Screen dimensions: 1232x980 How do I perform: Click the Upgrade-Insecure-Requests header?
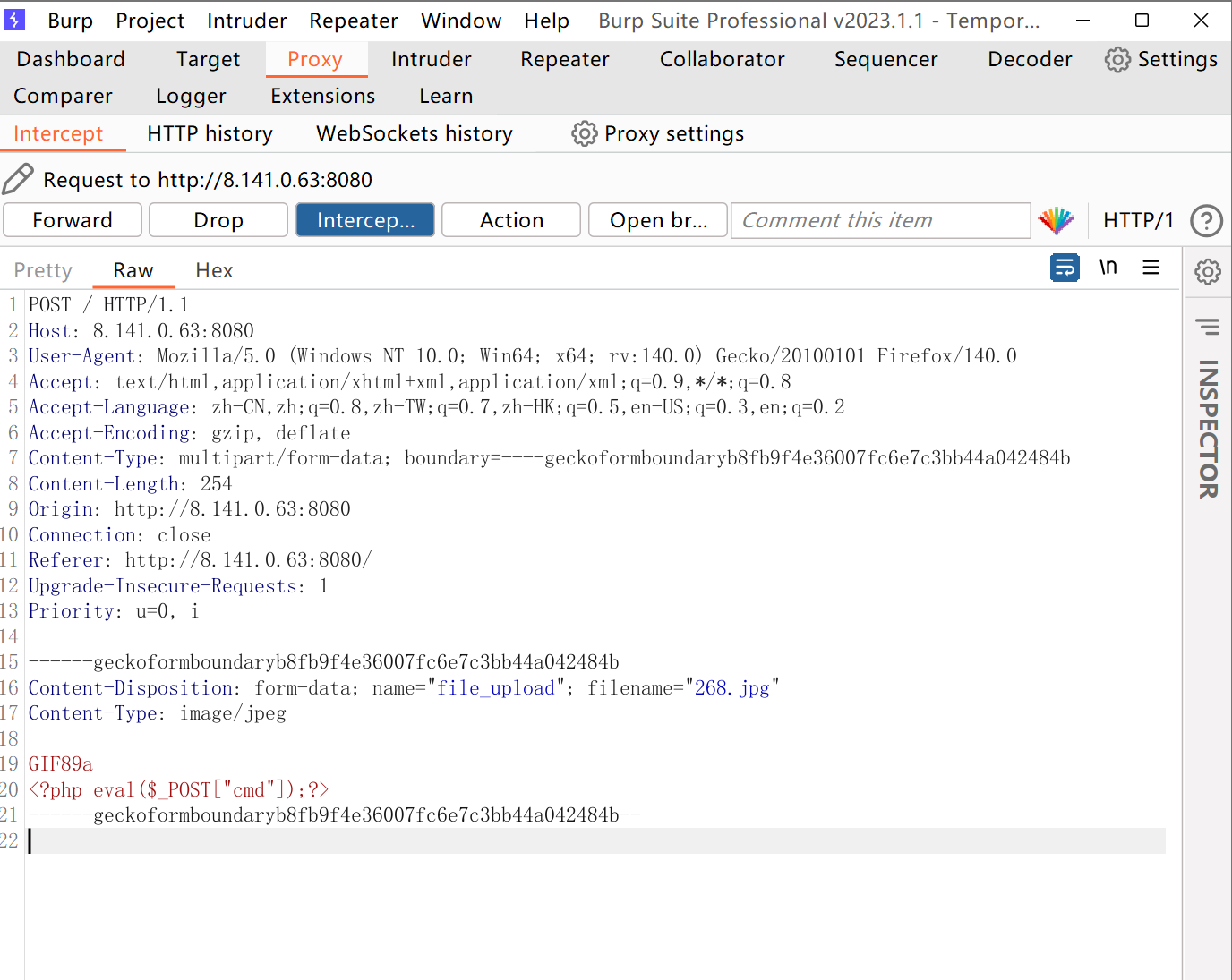[178, 586]
